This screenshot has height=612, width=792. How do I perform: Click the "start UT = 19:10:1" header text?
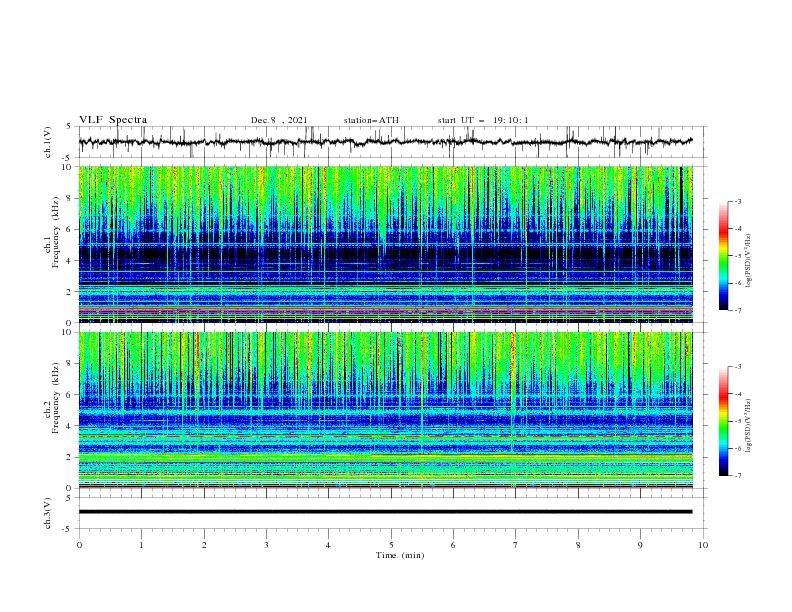pyautogui.click(x=483, y=120)
